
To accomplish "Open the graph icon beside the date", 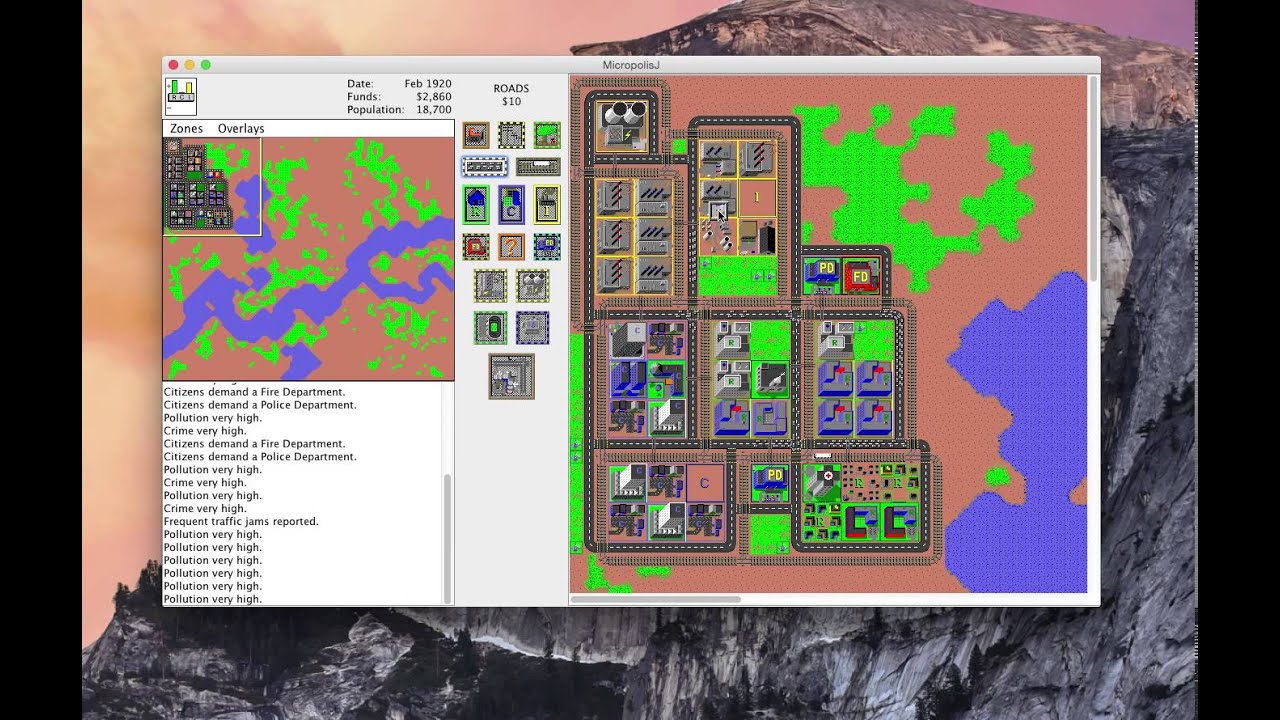I will [181, 97].
